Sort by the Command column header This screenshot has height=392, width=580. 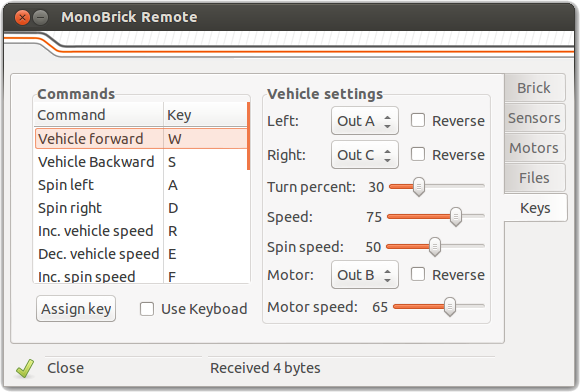click(x=98, y=115)
